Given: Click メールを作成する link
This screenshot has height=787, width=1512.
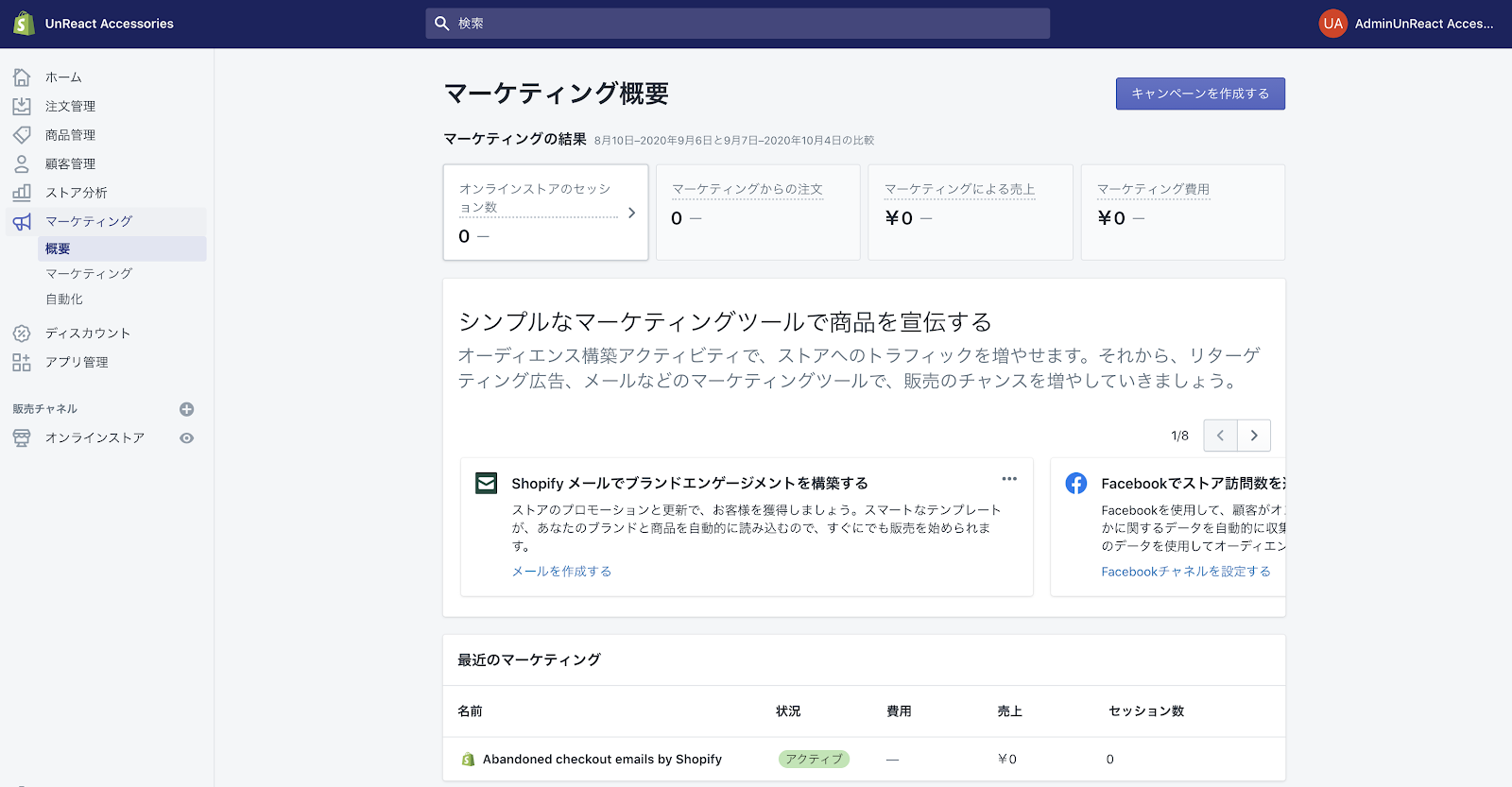Looking at the screenshot, I should coord(561,572).
